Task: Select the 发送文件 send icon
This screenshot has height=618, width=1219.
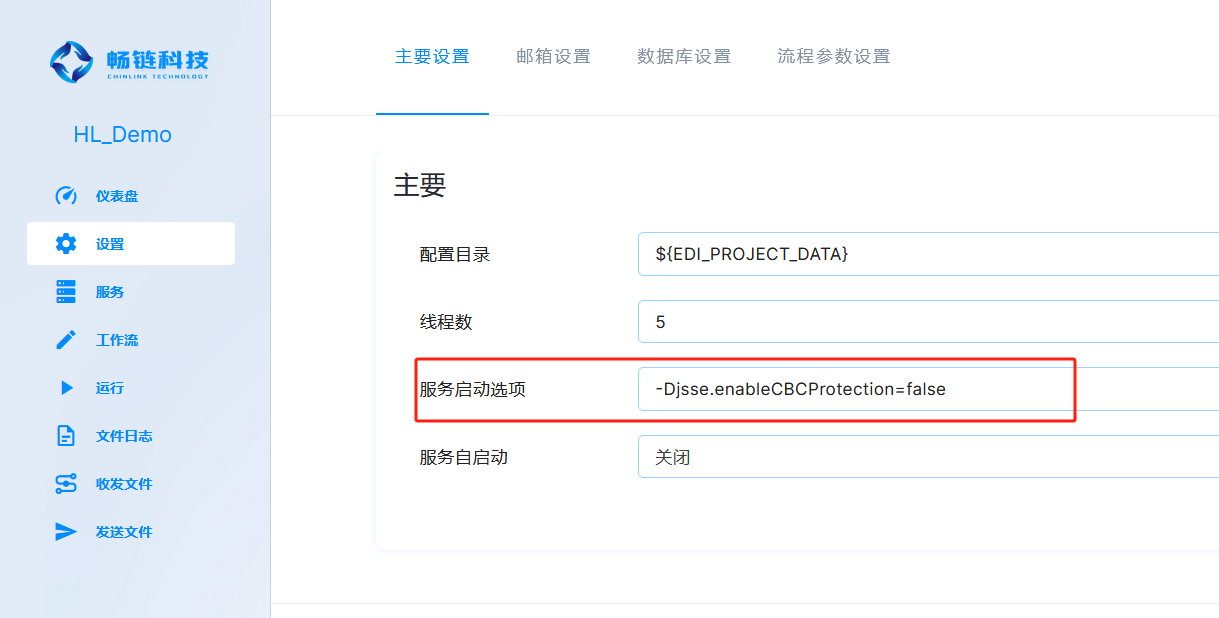Action: point(66,531)
